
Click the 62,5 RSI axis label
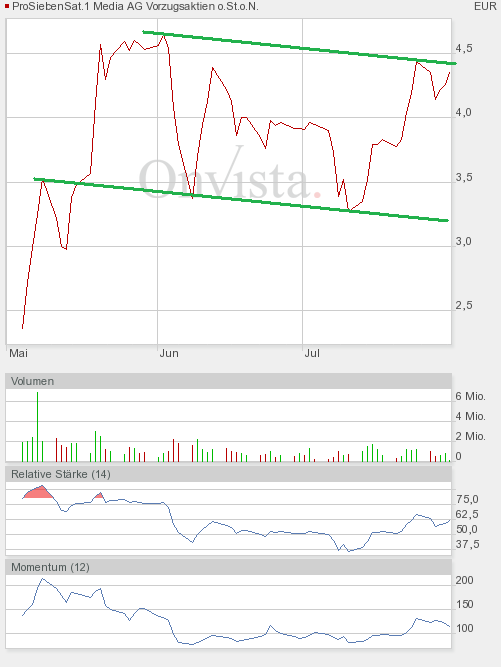pyautogui.click(x=467, y=515)
